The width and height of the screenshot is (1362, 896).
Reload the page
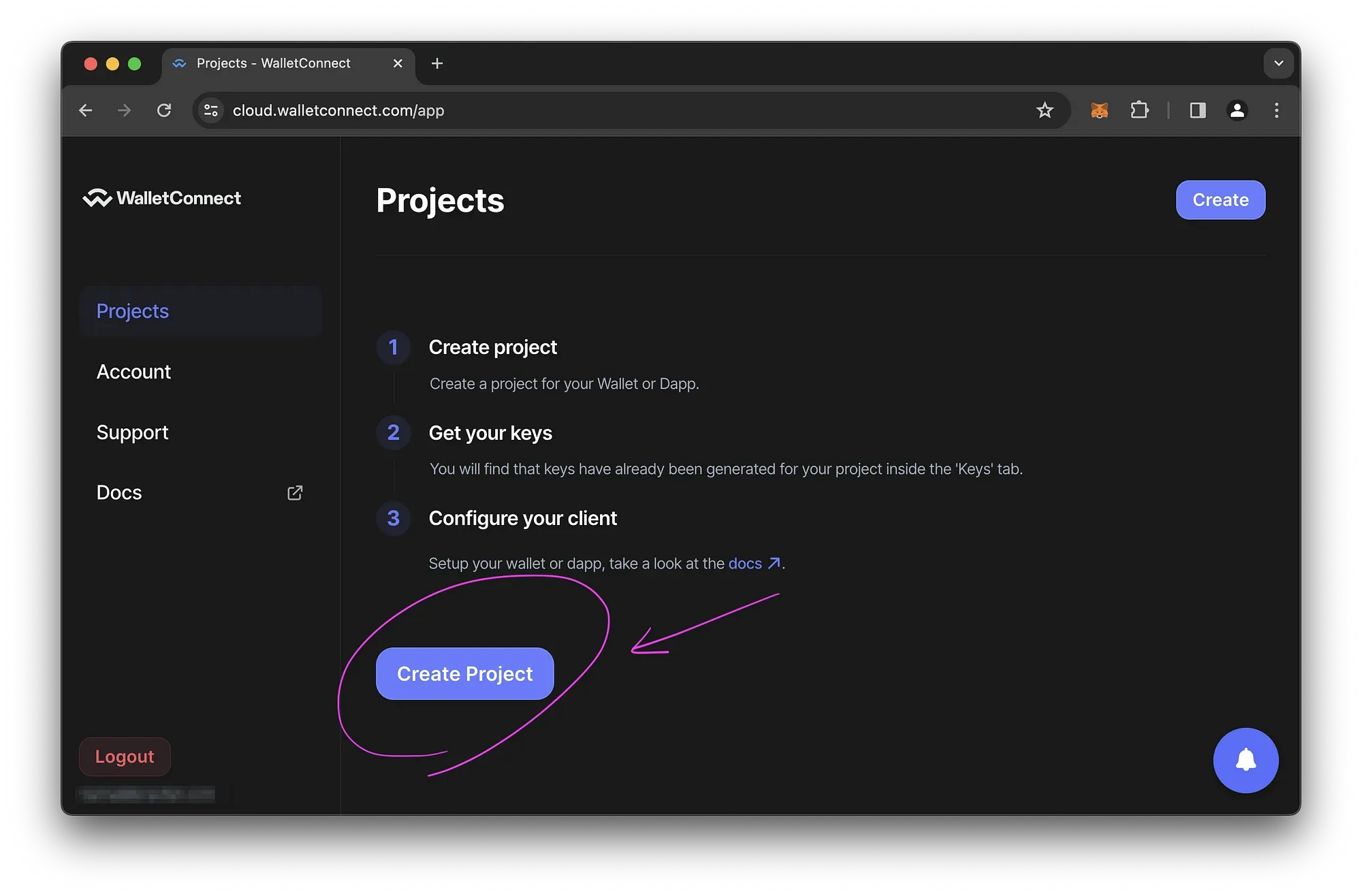point(164,110)
